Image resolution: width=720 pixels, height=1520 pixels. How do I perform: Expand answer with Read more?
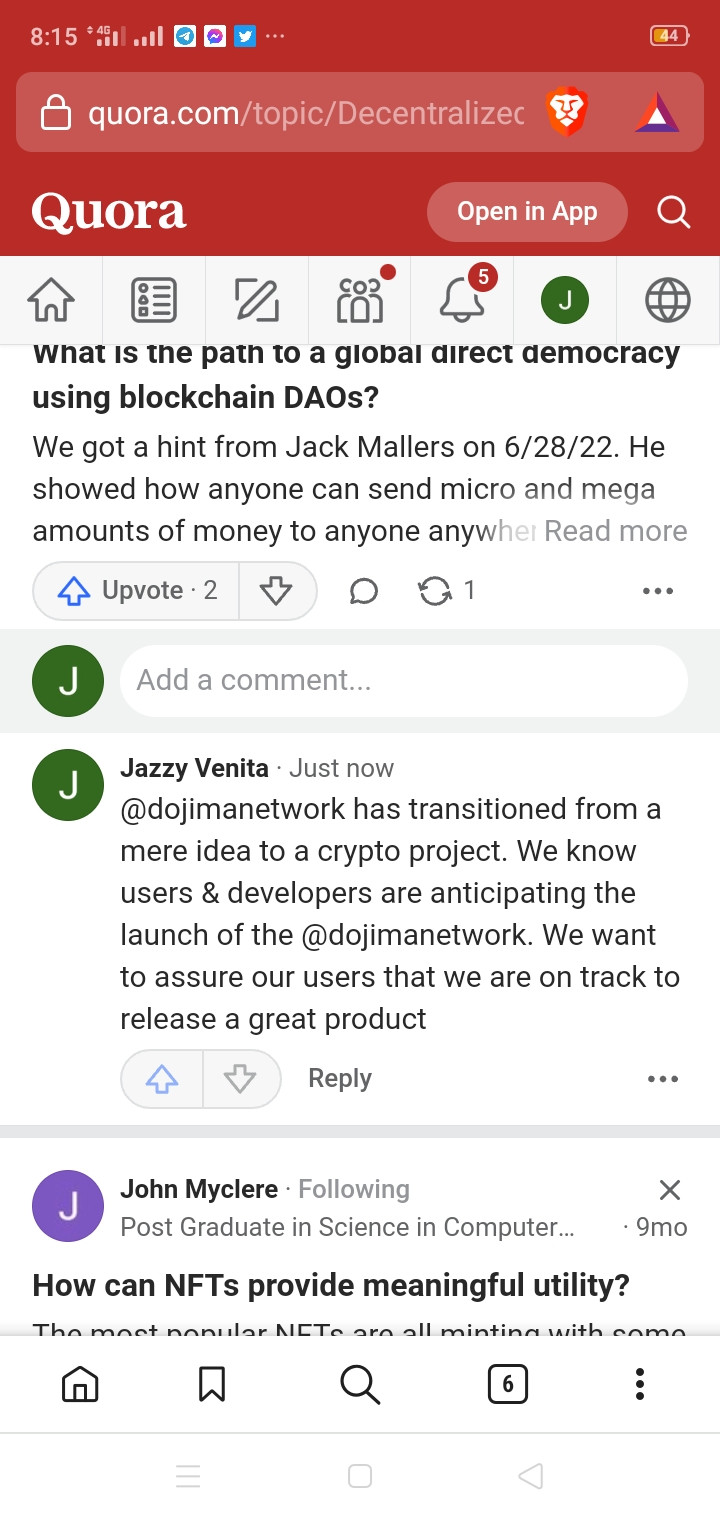(x=615, y=531)
